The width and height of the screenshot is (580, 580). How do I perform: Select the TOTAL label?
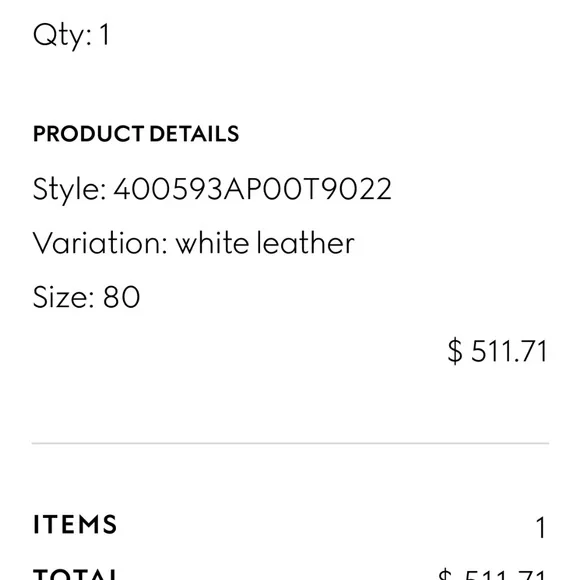[x=75, y=574]
